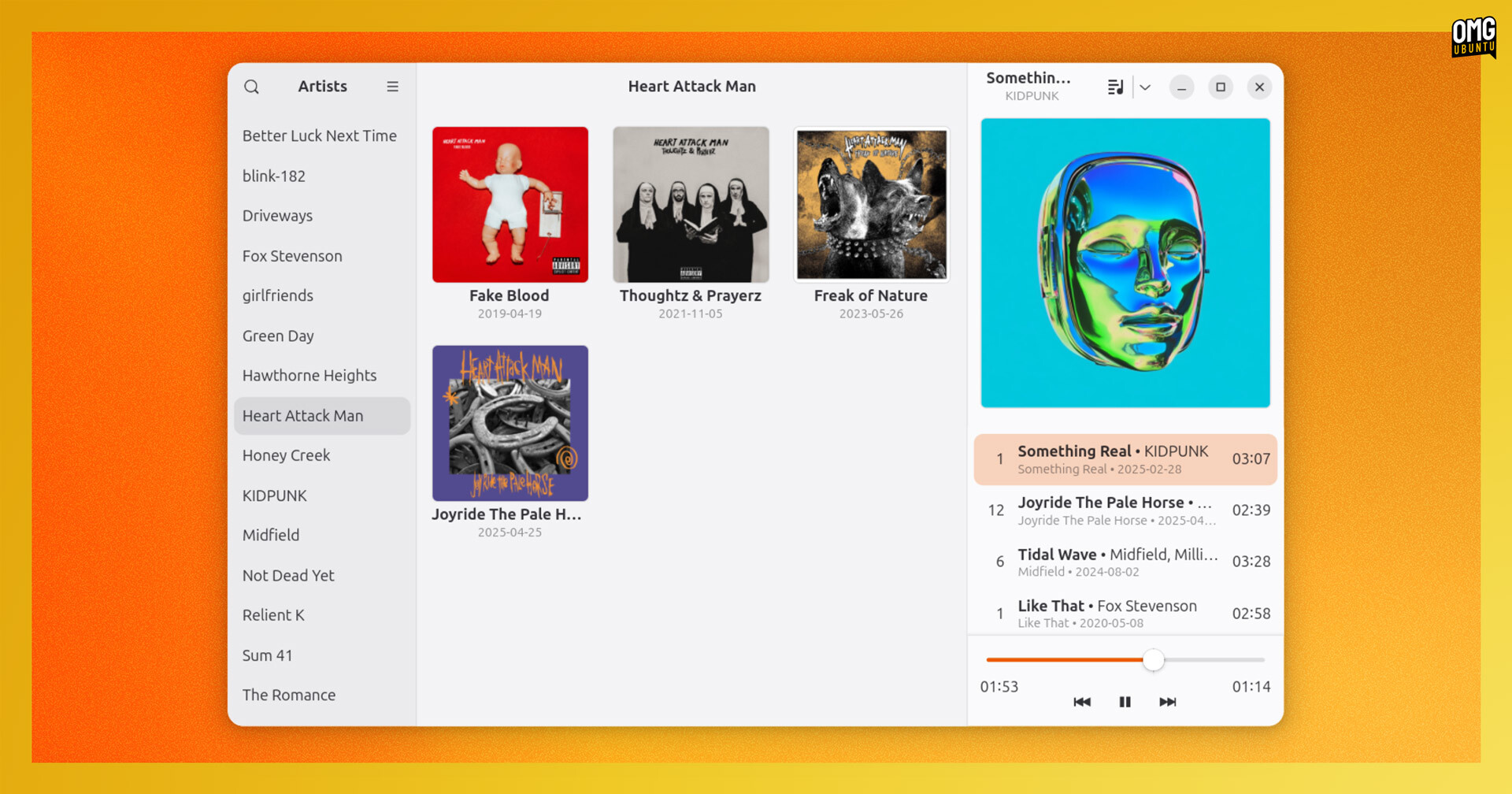Viewport: 1512px width, 794px height.
Task: Click the elapsed time 01:53 label
Action: pyautogui.click(x=999, y=687)
